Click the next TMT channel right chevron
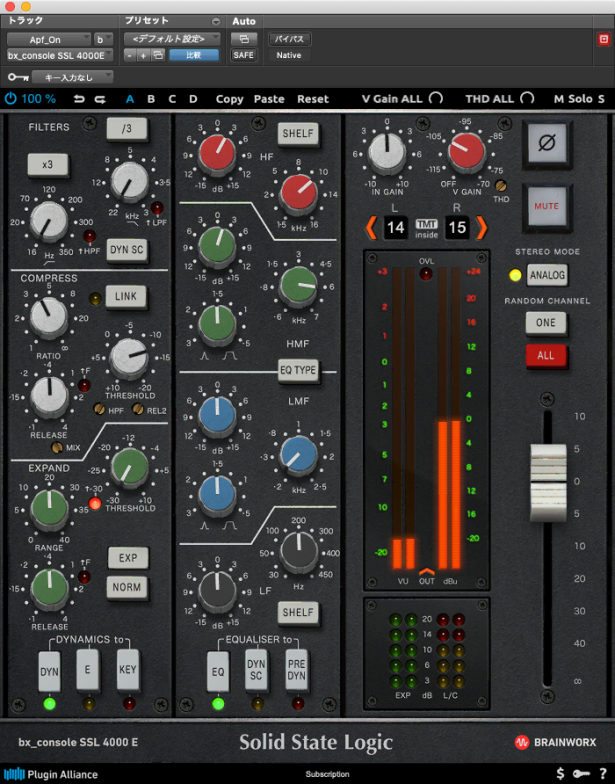Viewport: 615px width, 784px height. (x=482, y=228)
